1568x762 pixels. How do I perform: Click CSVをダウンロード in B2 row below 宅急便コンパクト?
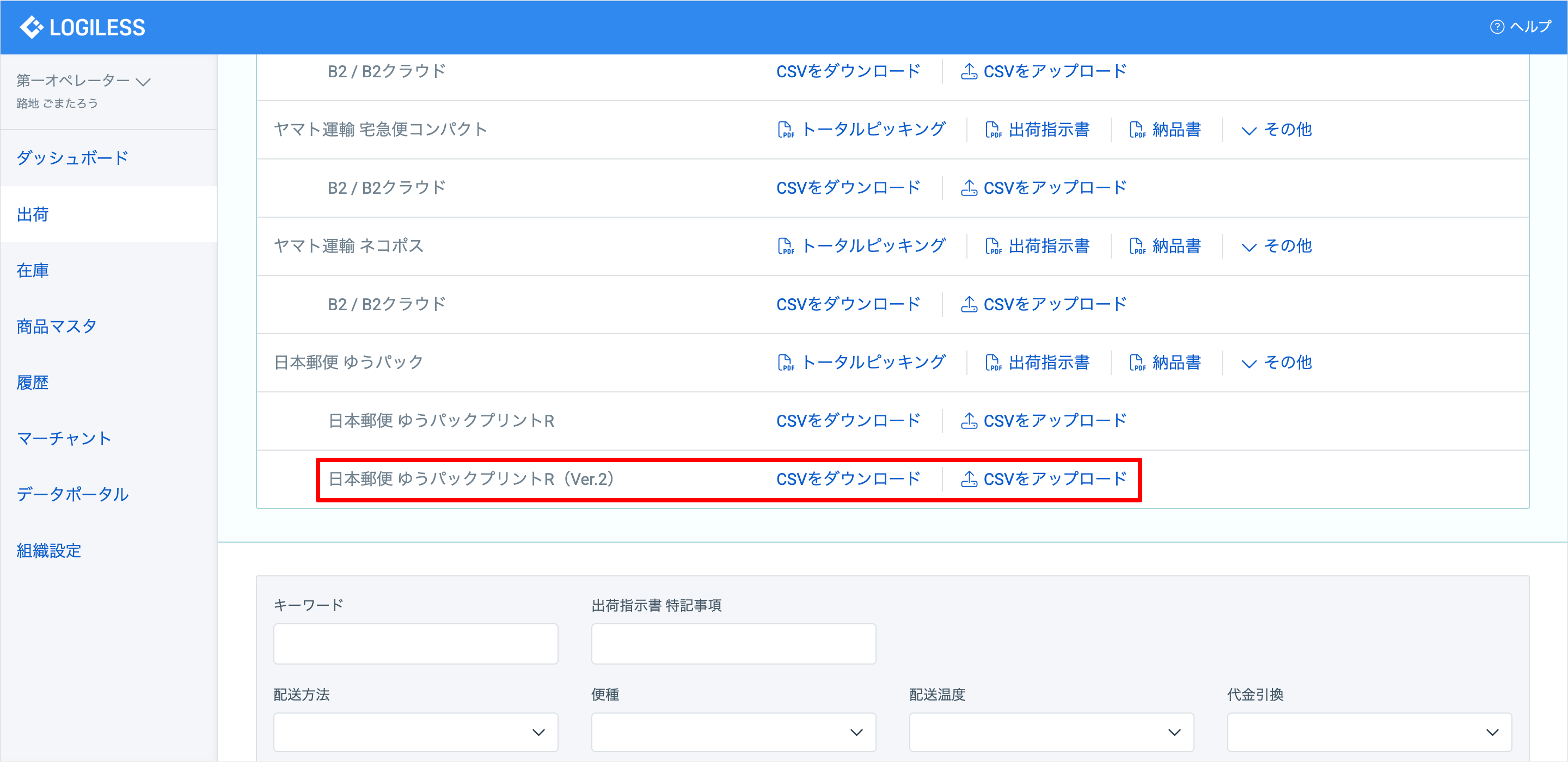[849, 187]
